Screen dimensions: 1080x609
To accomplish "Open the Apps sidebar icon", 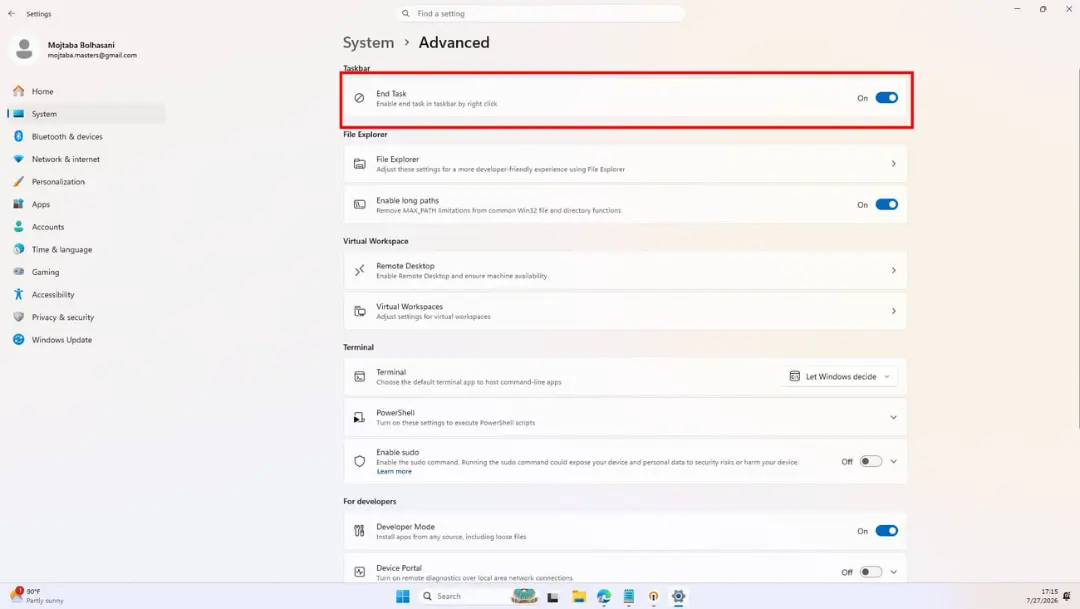I will (x=19, y=204).
